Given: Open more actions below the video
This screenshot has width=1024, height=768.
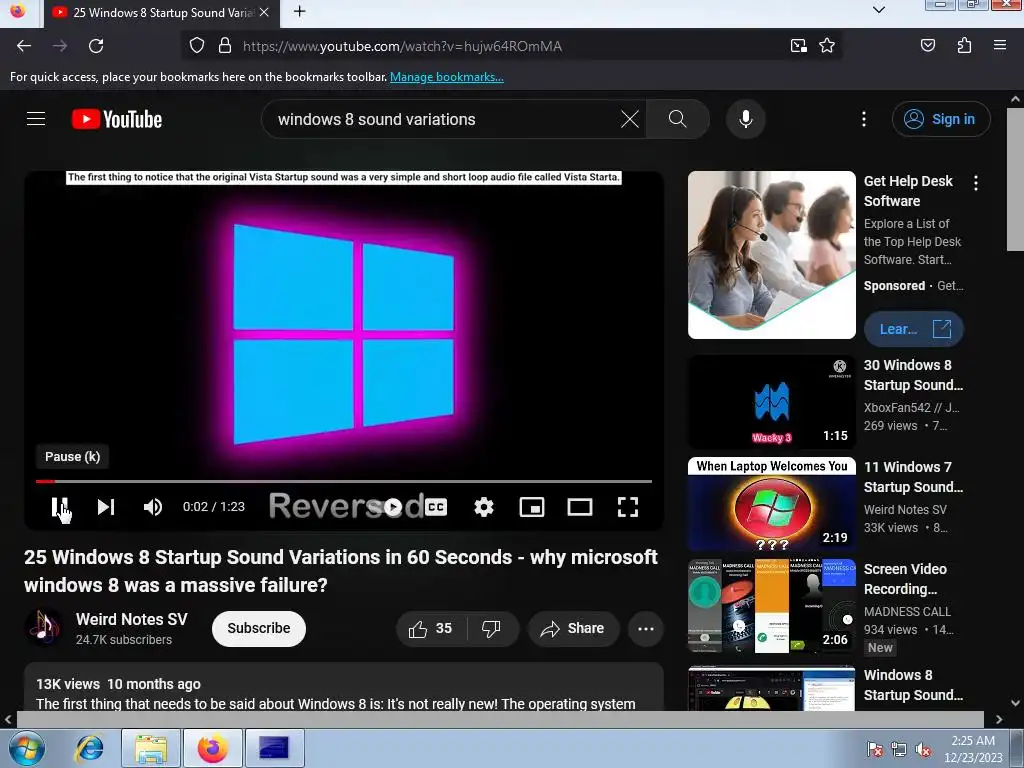Looking at the screenshot, I should click(x=645, y=628).
